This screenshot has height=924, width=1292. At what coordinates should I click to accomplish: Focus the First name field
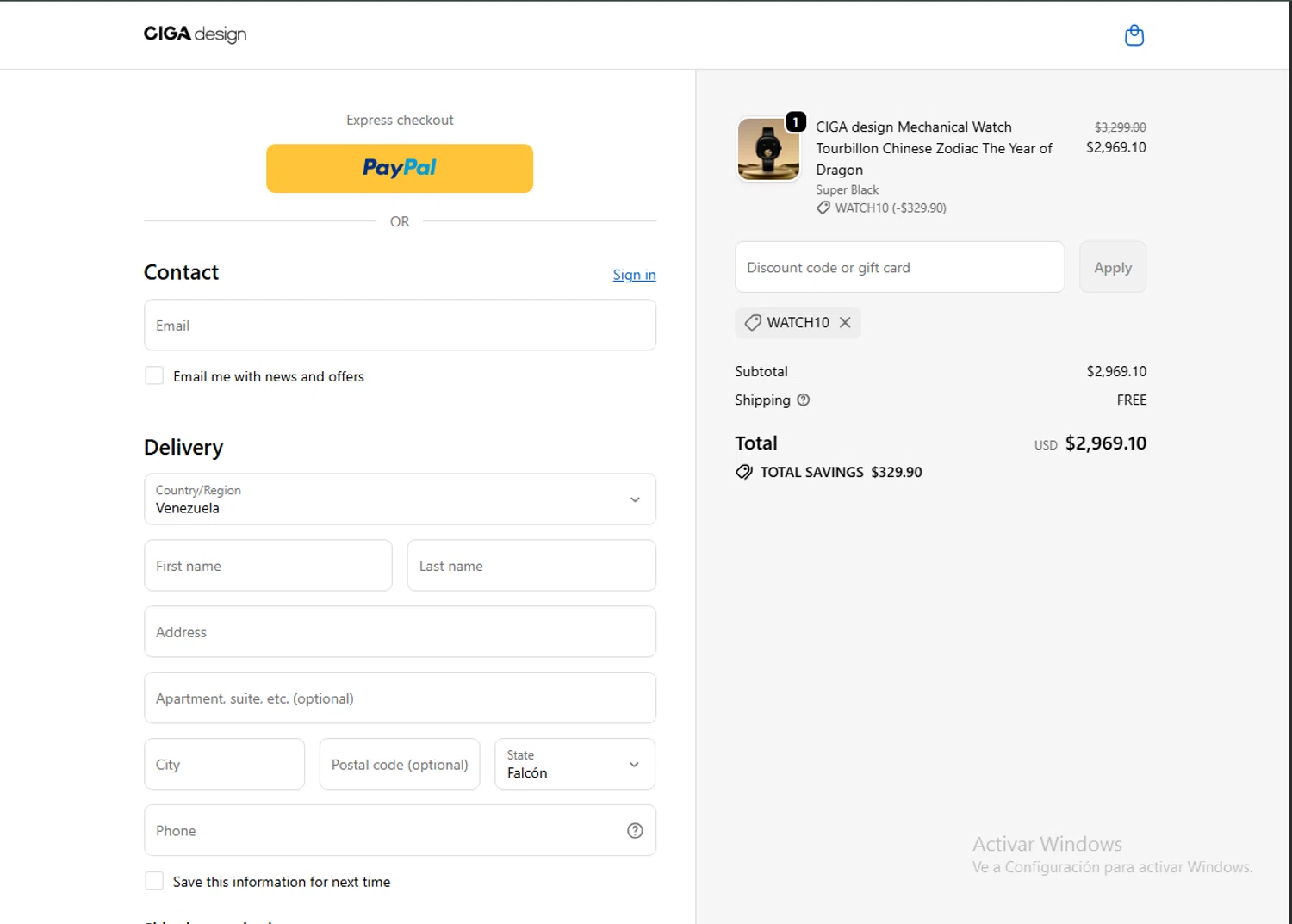point(268,566)
